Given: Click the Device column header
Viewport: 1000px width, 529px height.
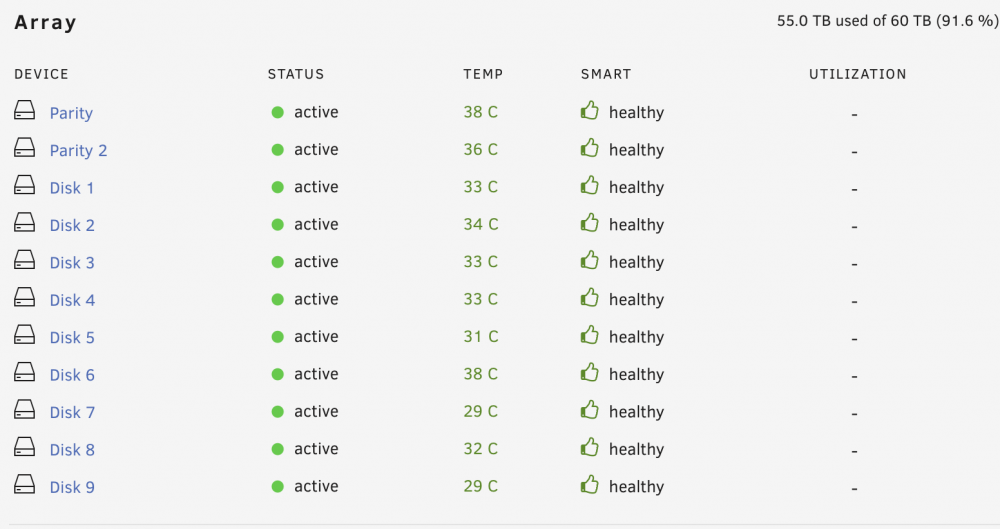Looking at the screenshot, I should coord(41,74).
